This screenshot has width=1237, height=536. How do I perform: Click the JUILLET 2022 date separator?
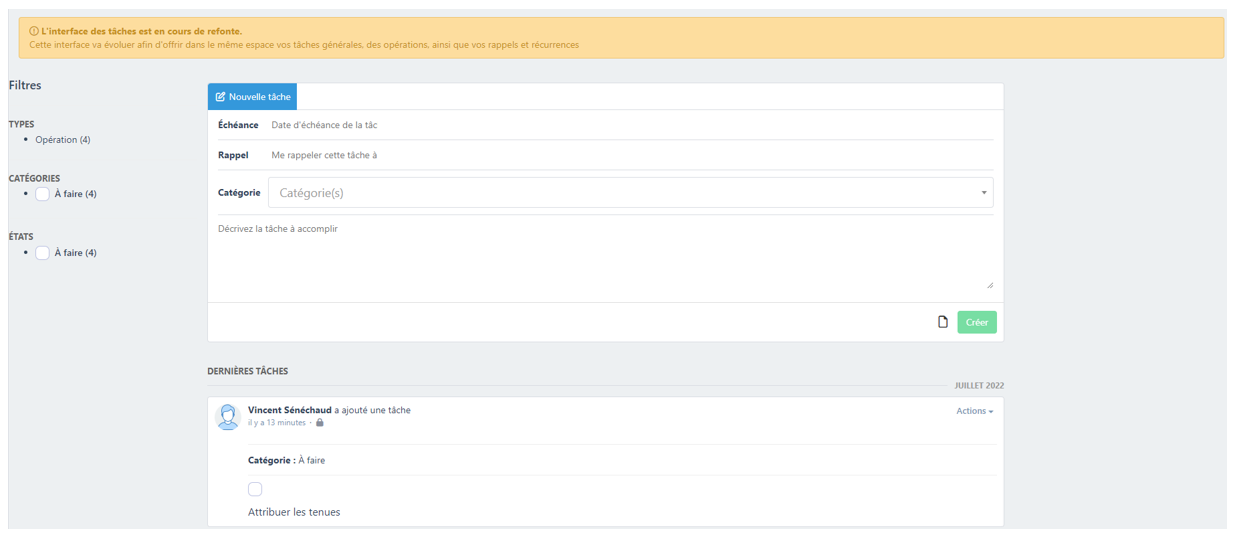point(978,385)
